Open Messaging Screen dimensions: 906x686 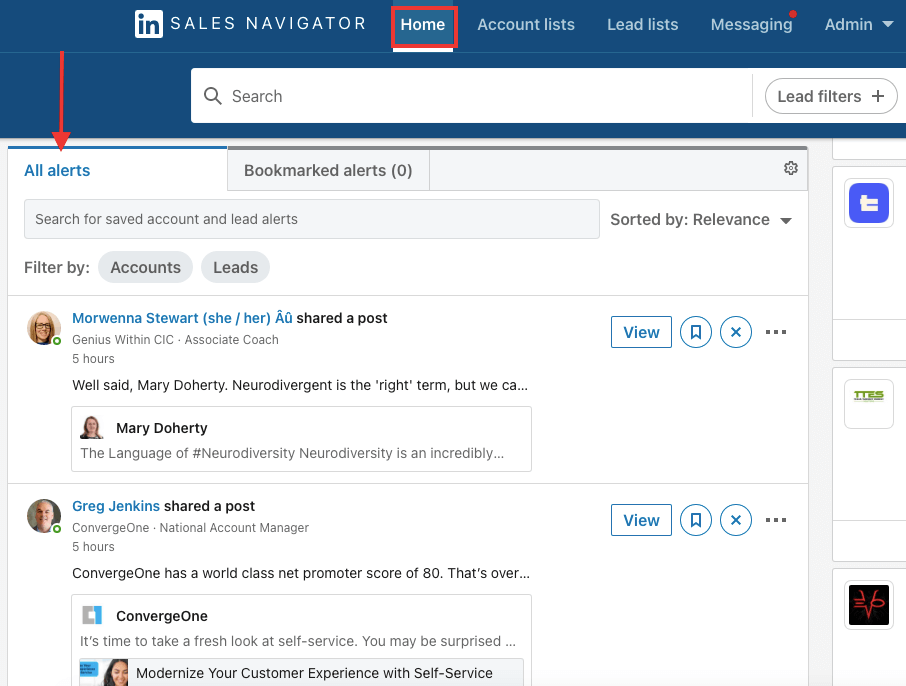[x=751, y=25]
